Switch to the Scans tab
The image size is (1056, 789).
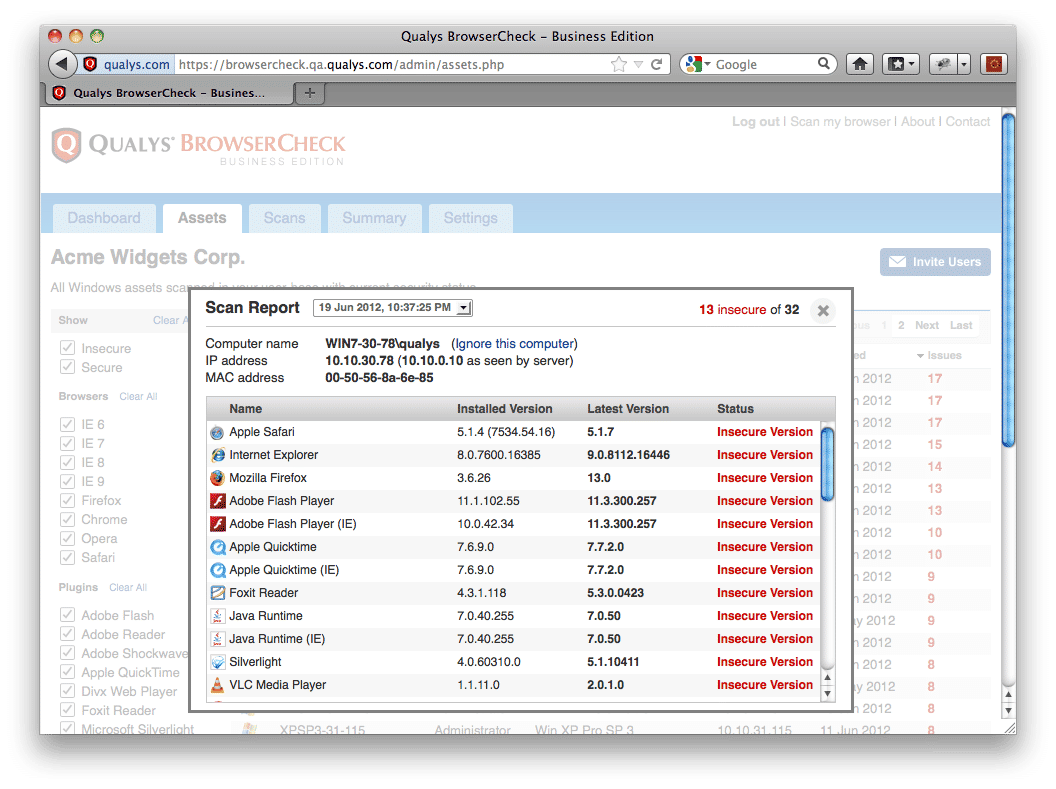click(284, 218)
